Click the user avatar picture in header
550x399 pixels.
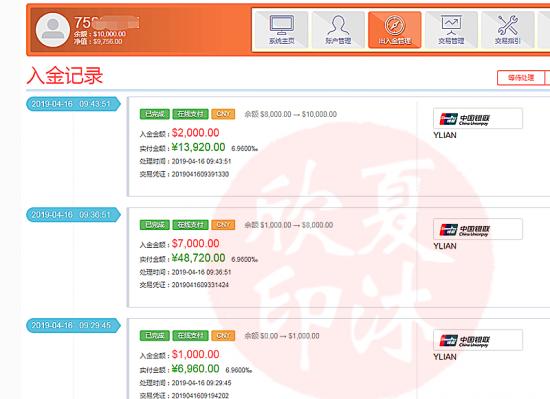(x=53, y=30)
